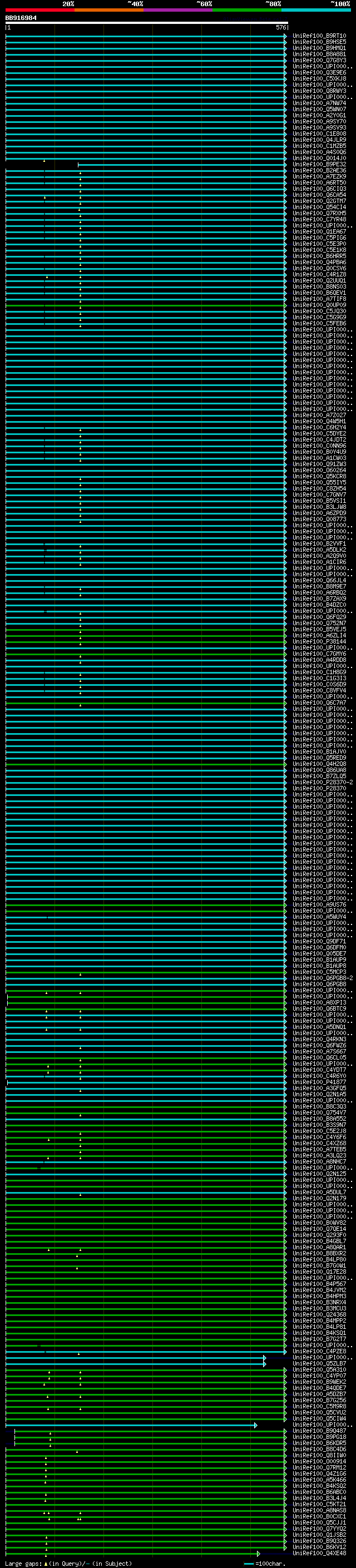Click the white query sequence bar
This screenshot has height=1568, width=356.
click(147, 22)
